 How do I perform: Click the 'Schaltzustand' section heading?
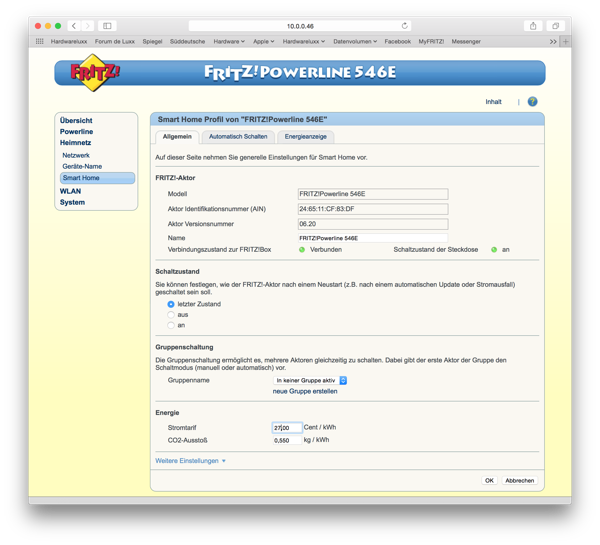177,271
